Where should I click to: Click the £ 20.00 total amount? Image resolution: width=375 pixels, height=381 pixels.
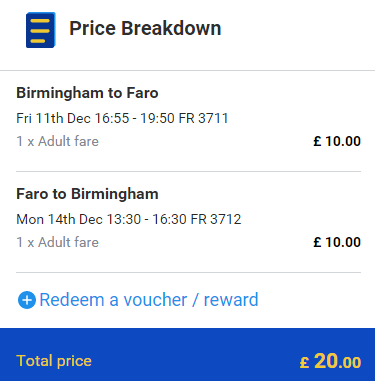click(330, 361)
